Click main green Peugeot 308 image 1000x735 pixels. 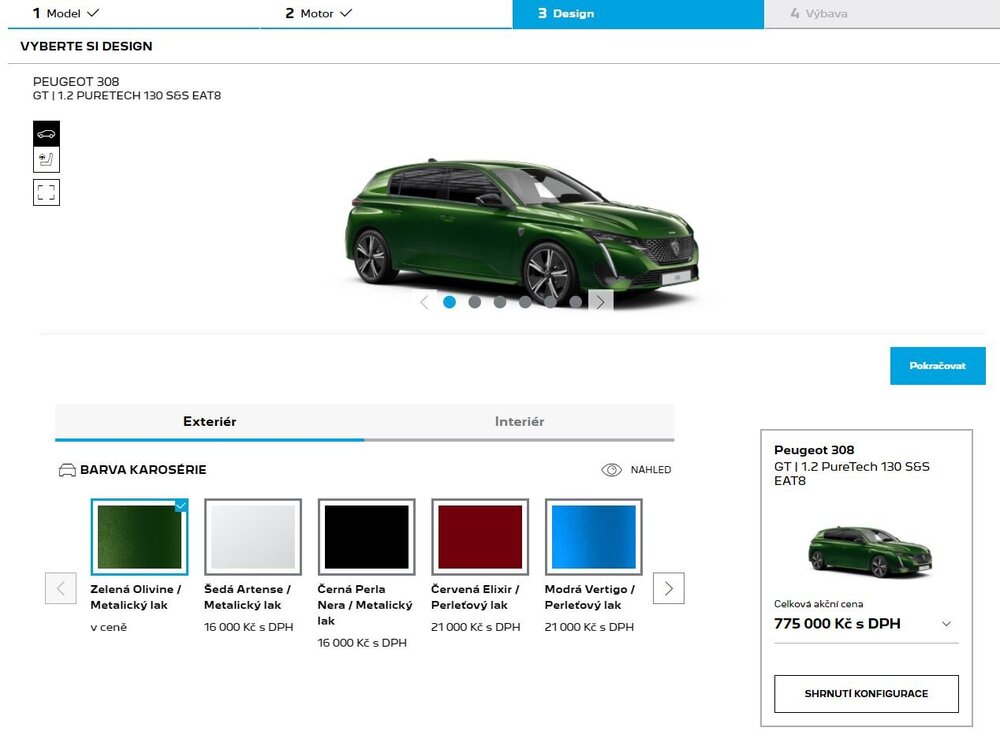(522, 231)
